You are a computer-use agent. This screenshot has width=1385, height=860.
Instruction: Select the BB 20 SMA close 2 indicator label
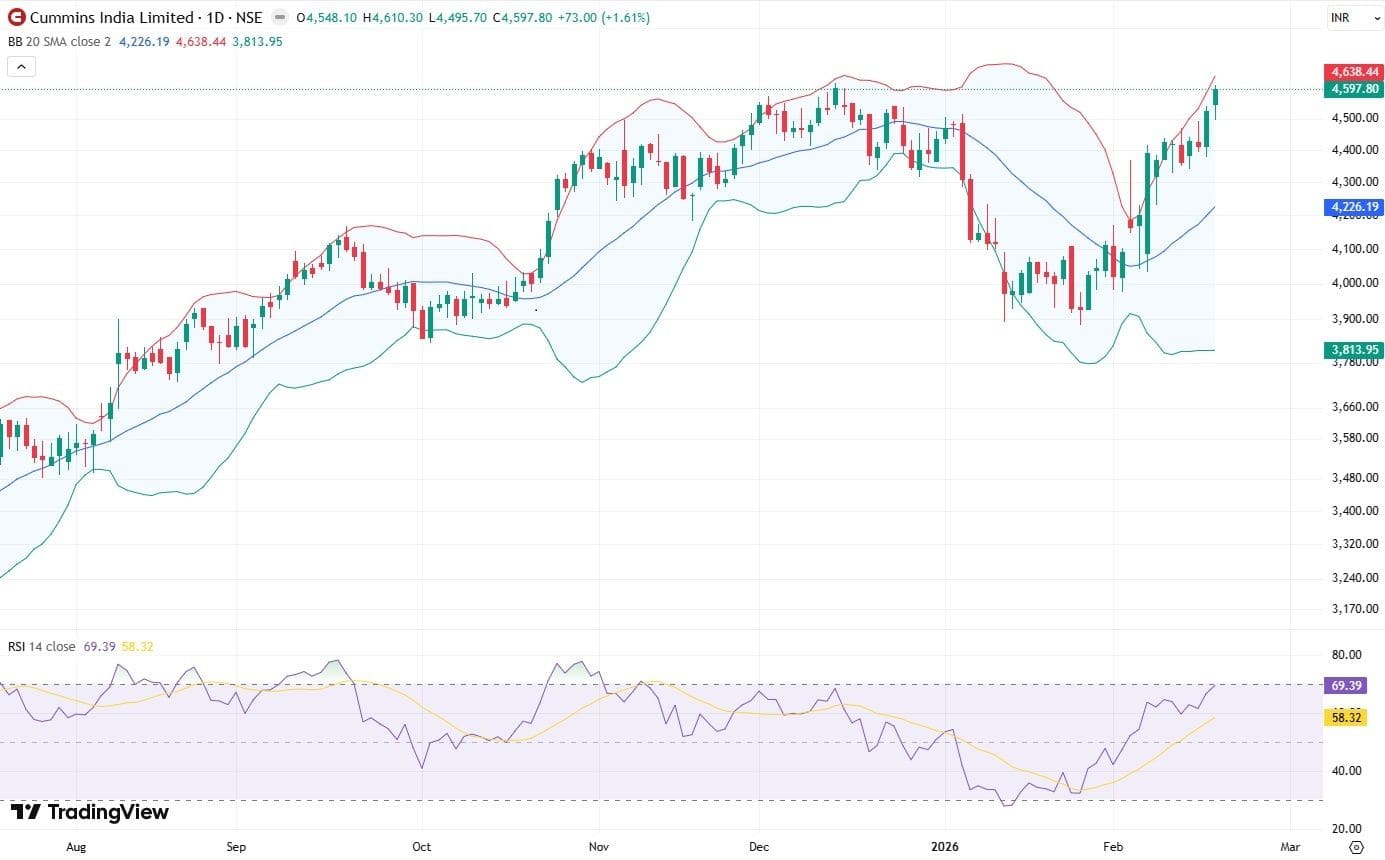60,41
